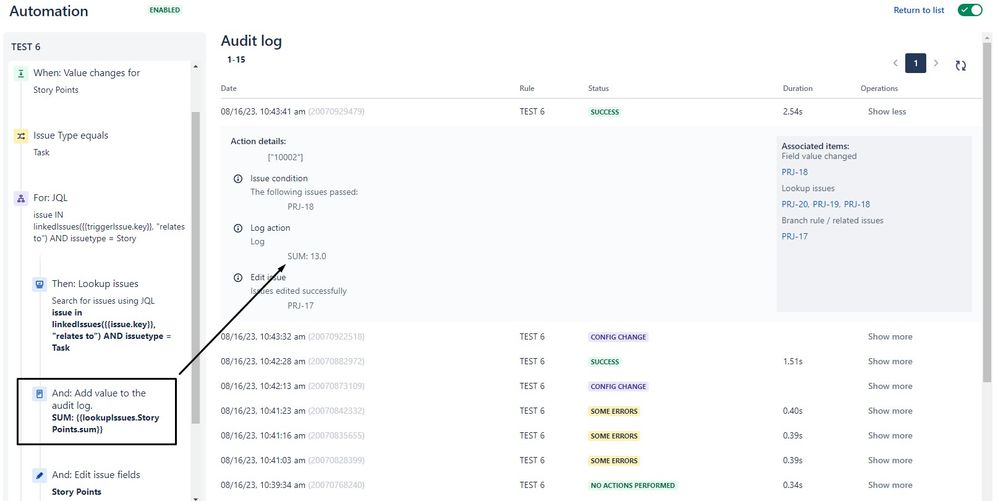Screen dimensions: 998x501
Task: Click the SUM: 13.0 log value
Action: tap(307, 256)
